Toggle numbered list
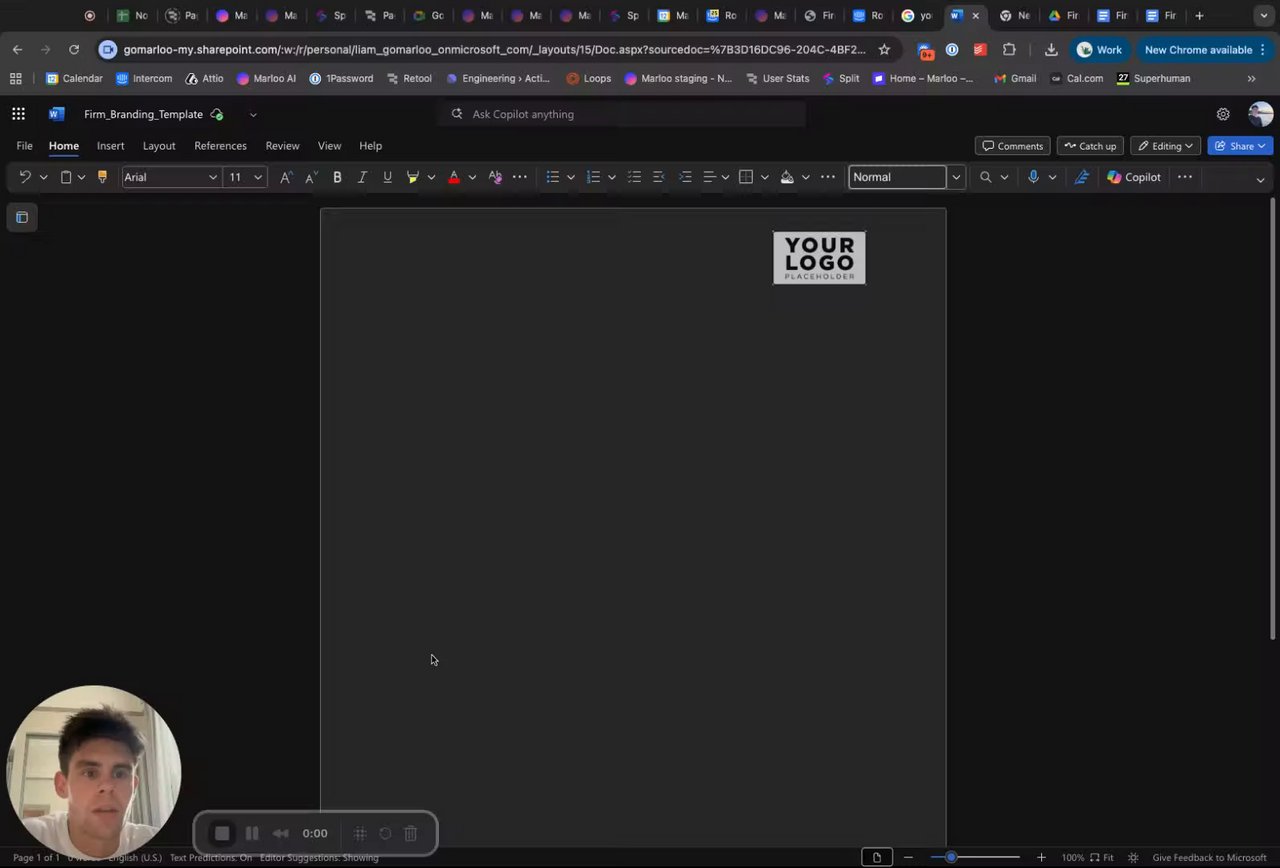The height and width of the screenshot is (868, 1280). 593,177
